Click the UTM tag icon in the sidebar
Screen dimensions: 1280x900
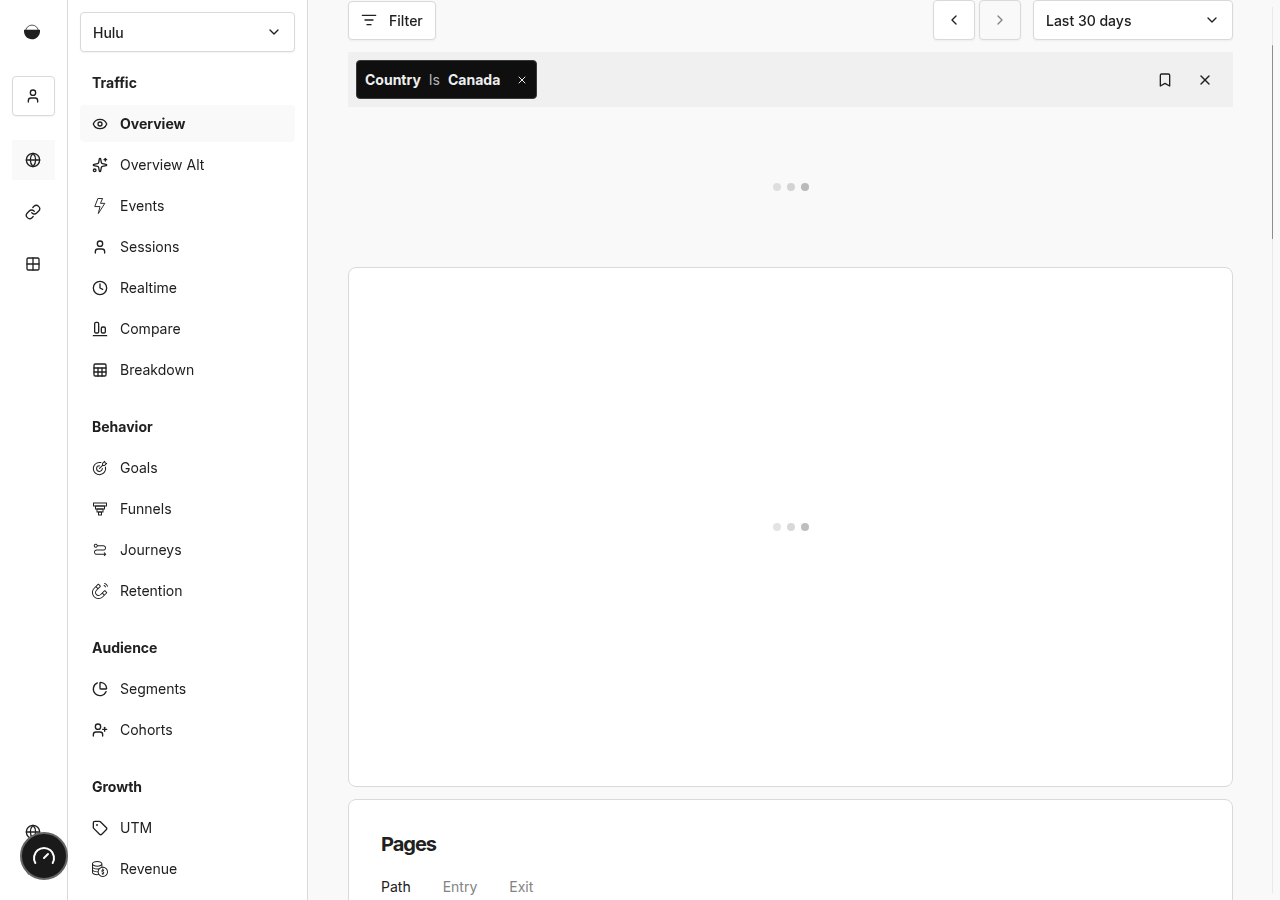[99, 827]
